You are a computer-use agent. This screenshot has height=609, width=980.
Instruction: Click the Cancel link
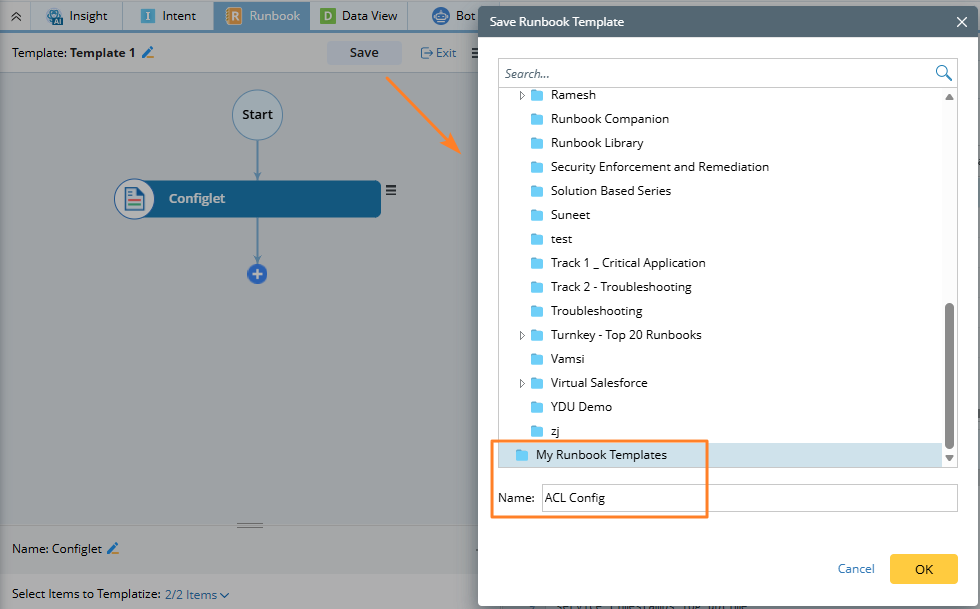coord(856,569)
